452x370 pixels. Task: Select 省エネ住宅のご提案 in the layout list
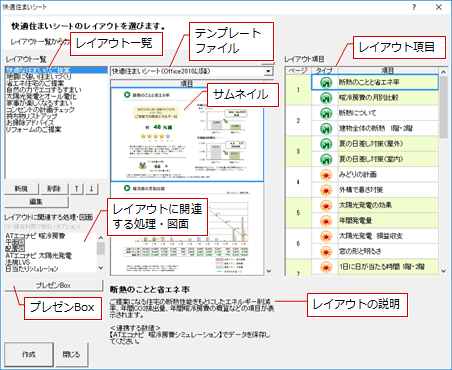(x=35, y=83)
